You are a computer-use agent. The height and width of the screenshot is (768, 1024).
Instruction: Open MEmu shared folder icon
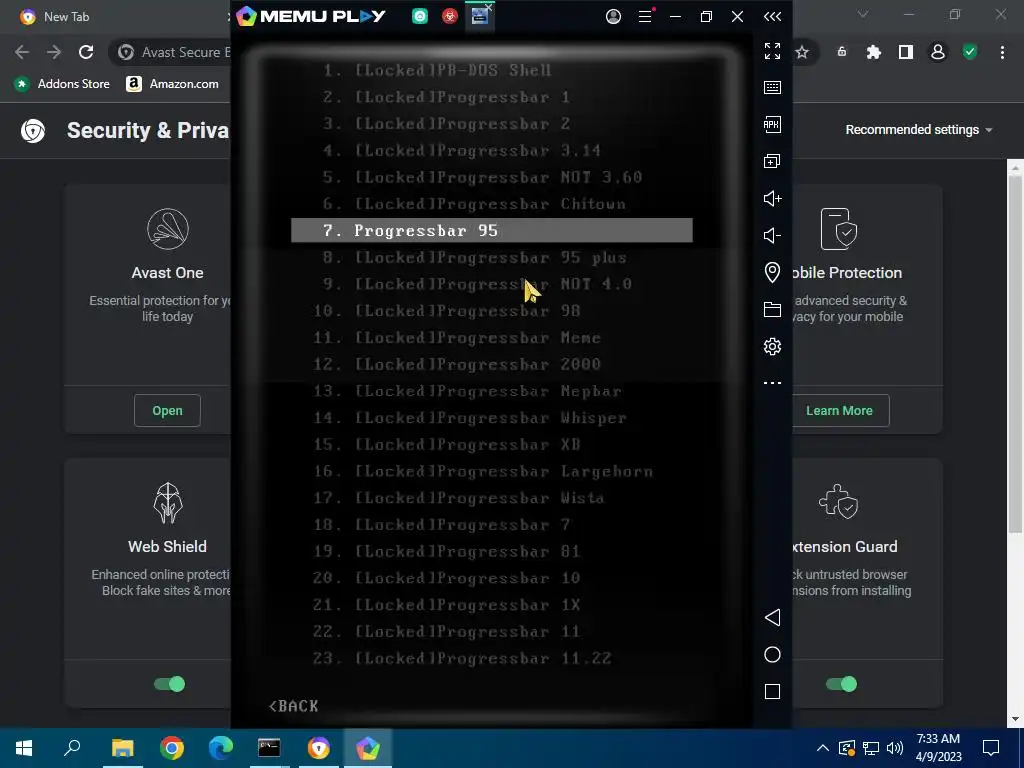tap(772, 310)
